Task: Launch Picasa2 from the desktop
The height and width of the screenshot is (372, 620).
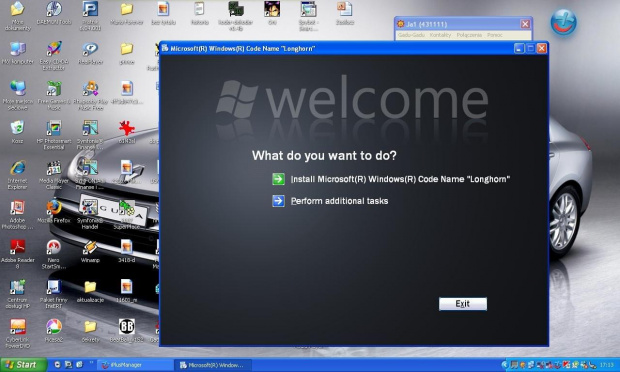Action: [x=54, y=330]
